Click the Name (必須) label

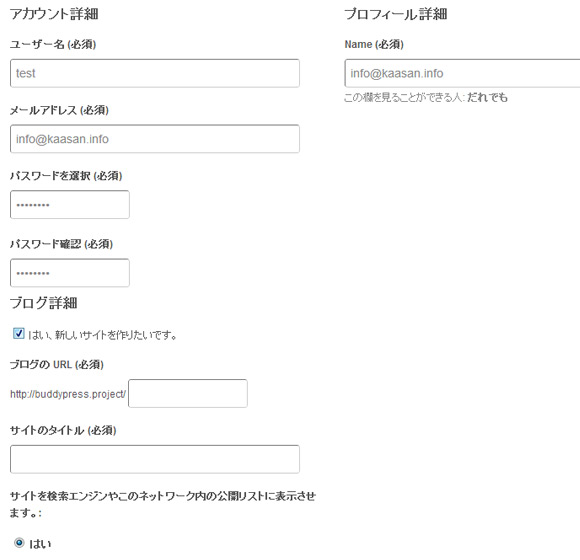[x=374, y=44]
